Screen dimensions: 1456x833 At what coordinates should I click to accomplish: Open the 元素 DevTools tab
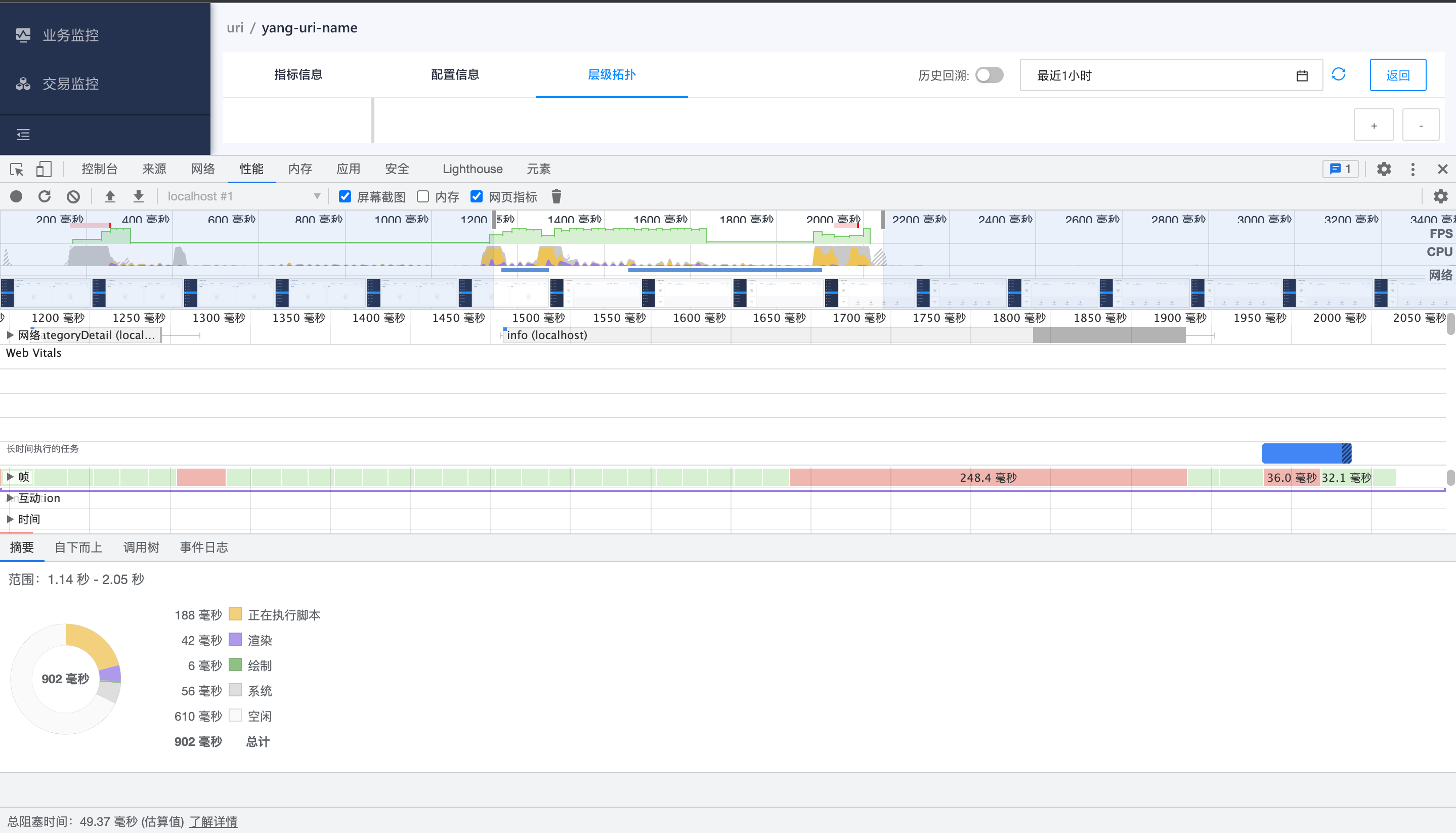coord(539,170)
